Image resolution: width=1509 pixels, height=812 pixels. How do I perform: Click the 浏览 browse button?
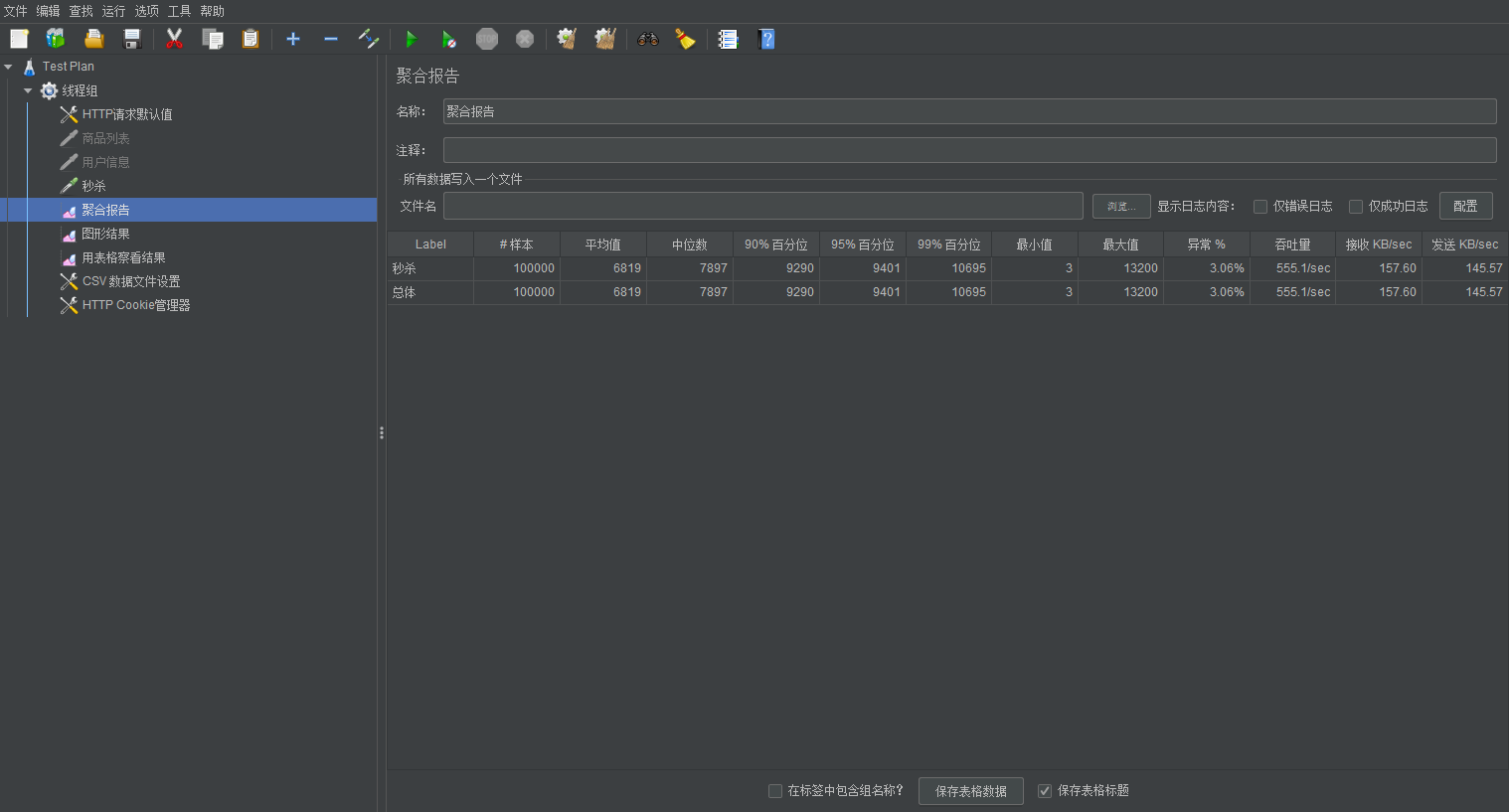click(1121, 206)
